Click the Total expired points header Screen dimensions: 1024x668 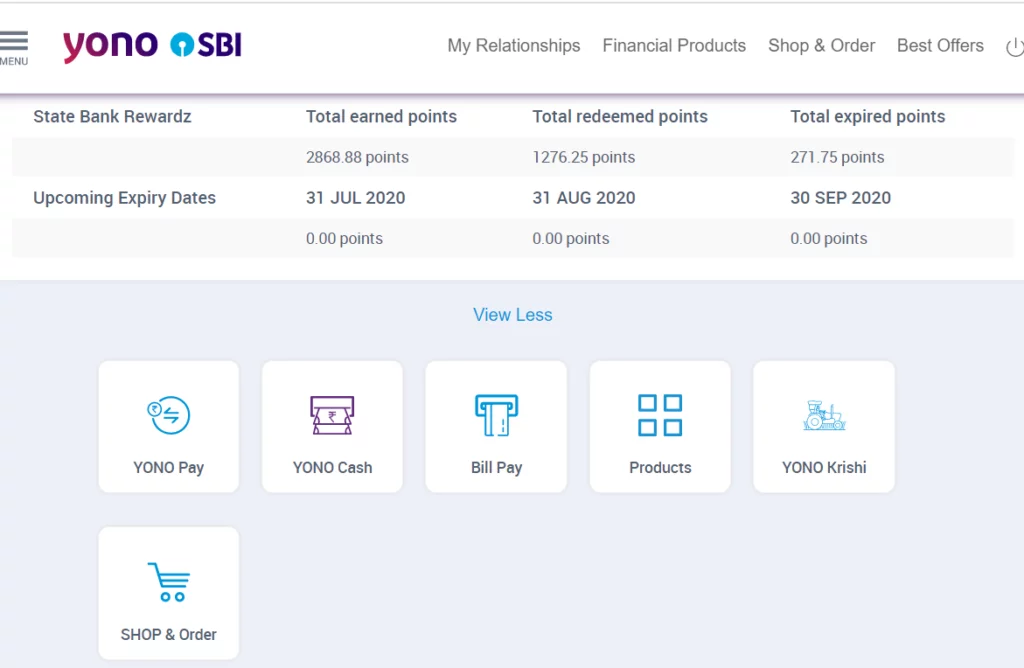pyautogui.click(x=868, y=116)
